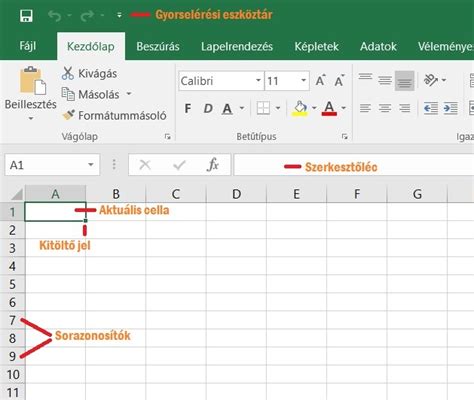
Task: Click the Name Box showing A1
Action: click(52, 165)
